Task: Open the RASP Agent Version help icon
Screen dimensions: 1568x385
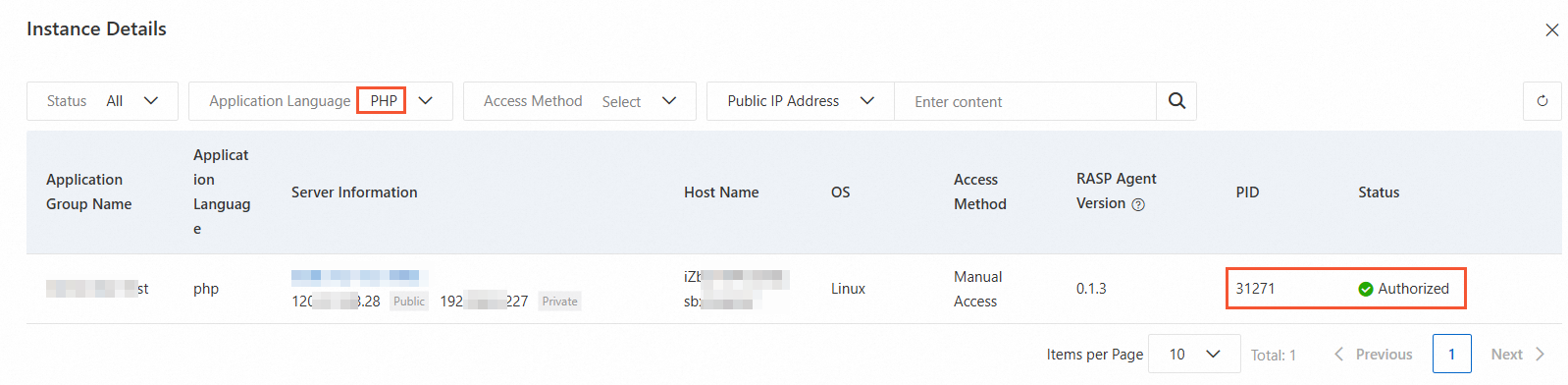Action: click(1138, 204)
